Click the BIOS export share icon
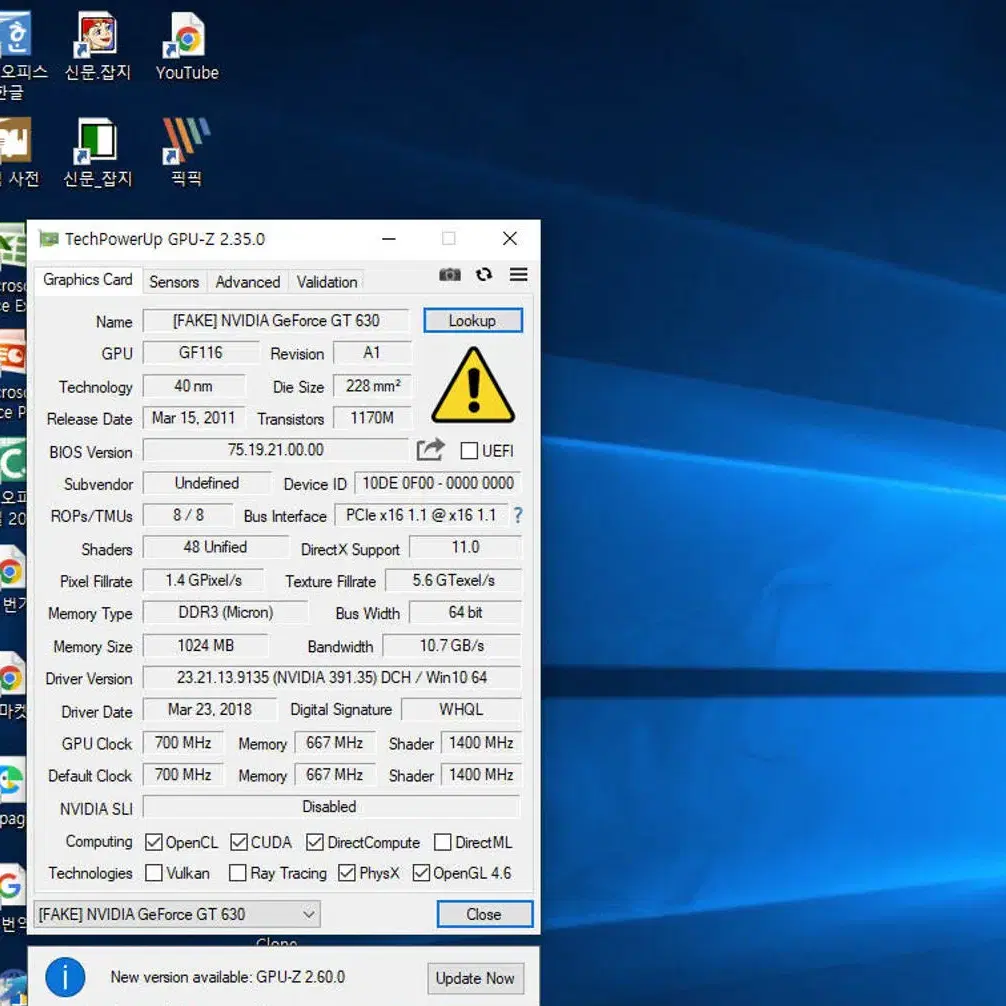 pos(430,450)
